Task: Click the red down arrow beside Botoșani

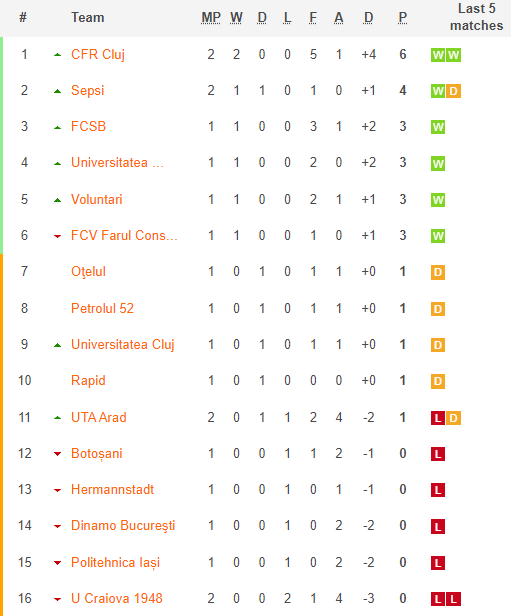Action: click(x=57, y=454)
